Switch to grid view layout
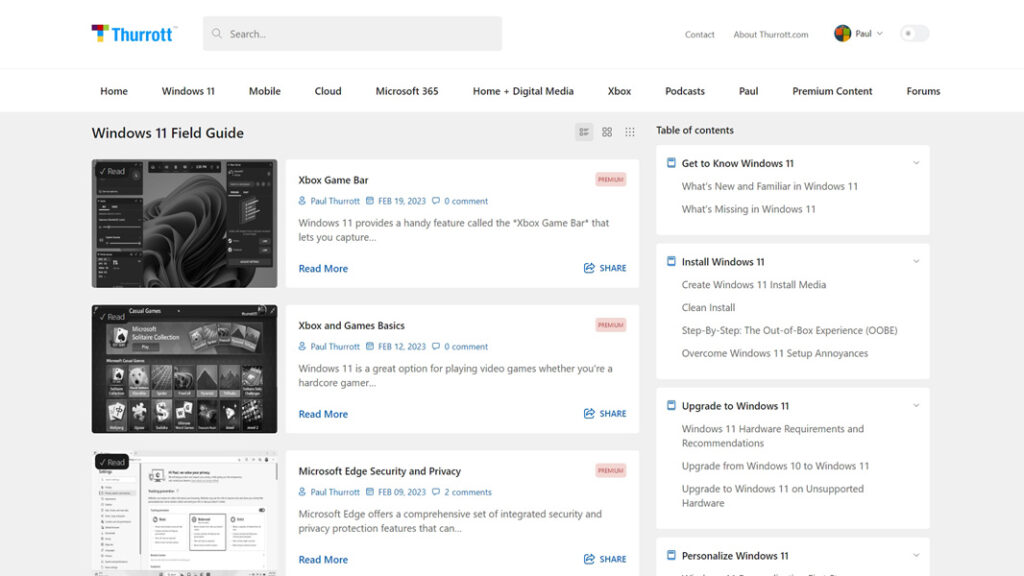The width and height of the screenshot is (1024, 576). 607,131
